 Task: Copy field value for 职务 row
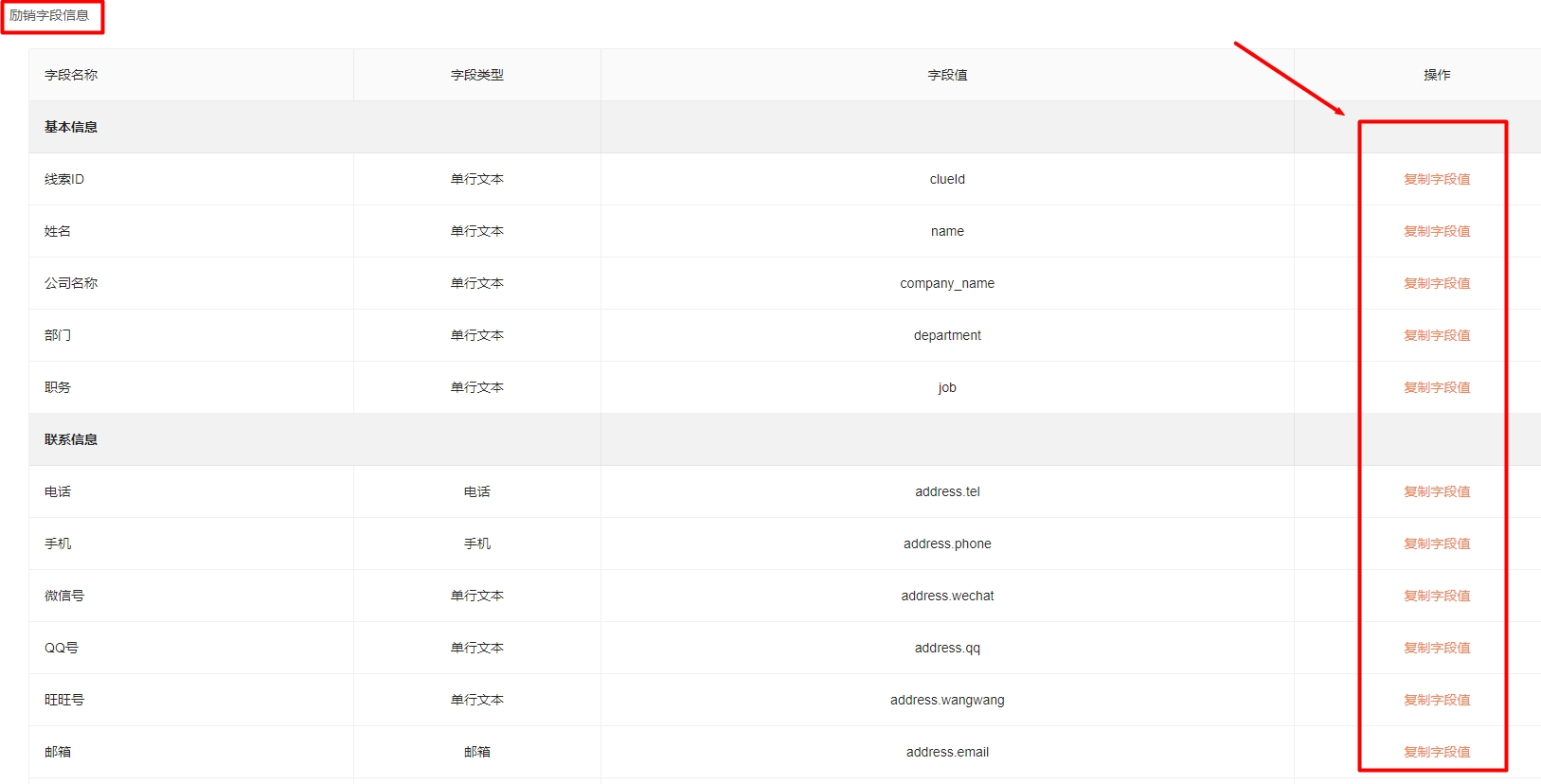tap(1436, 387)
